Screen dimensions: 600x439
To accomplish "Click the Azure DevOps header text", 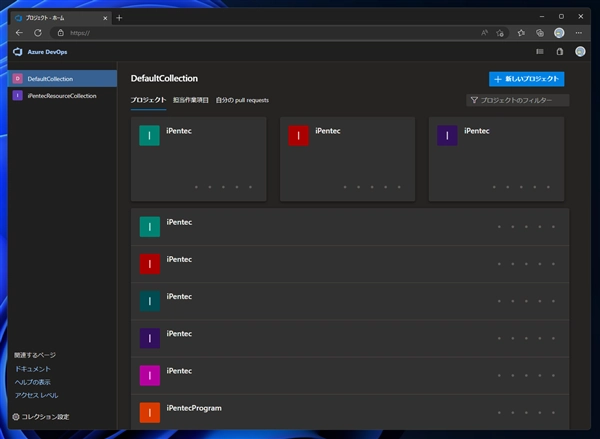I will click(47, 52).
